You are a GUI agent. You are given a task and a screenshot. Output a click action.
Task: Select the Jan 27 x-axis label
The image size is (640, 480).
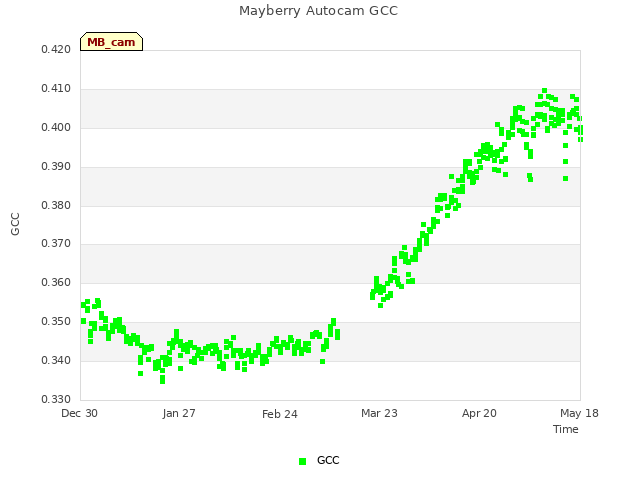click(179, 413)
